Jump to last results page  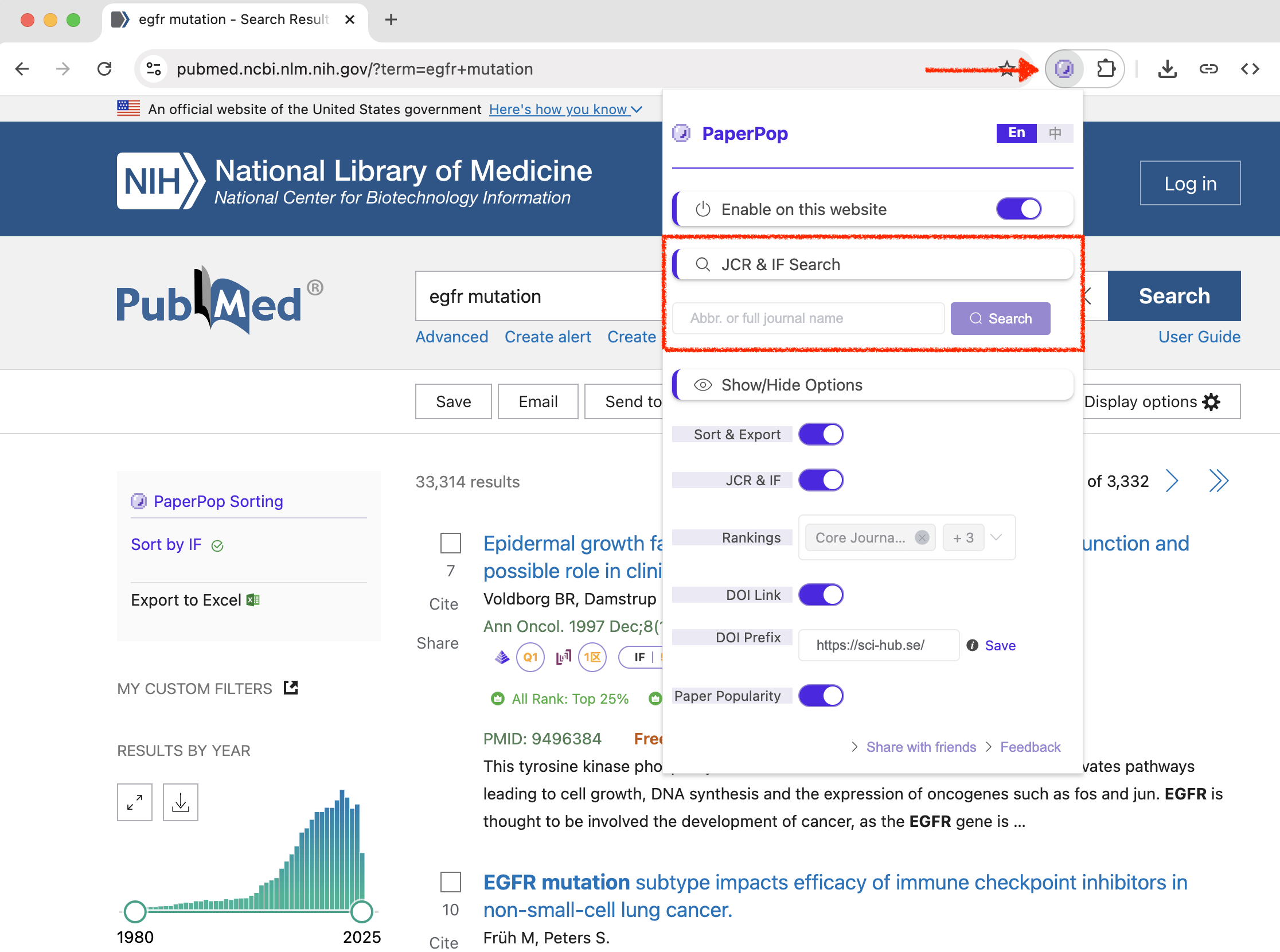click(1218, 481)
